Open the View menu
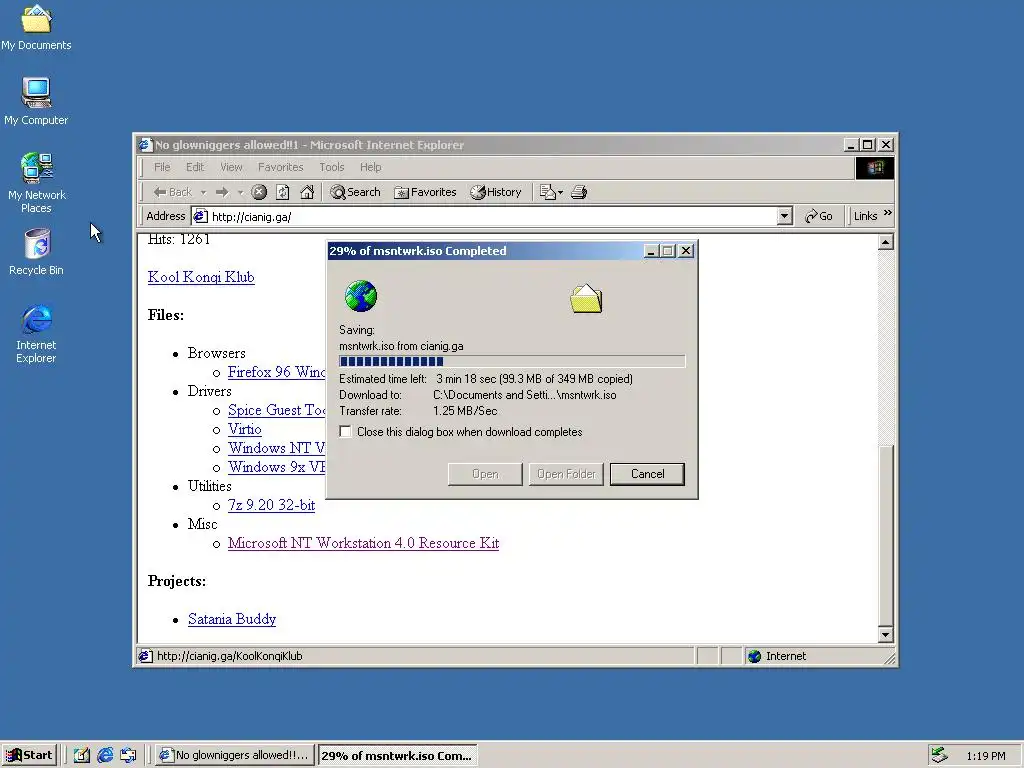Image resolution: width=1024 pixels, height=768 pixels. tap(231, 167)
